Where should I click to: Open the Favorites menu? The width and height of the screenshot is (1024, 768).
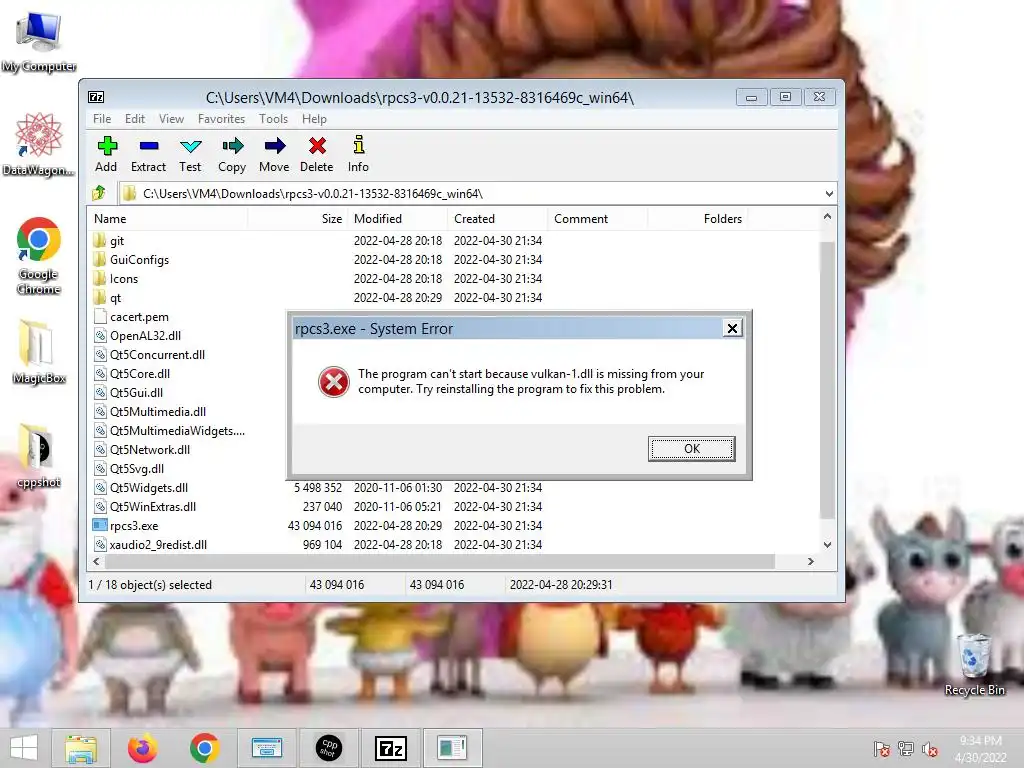(221, 119)
